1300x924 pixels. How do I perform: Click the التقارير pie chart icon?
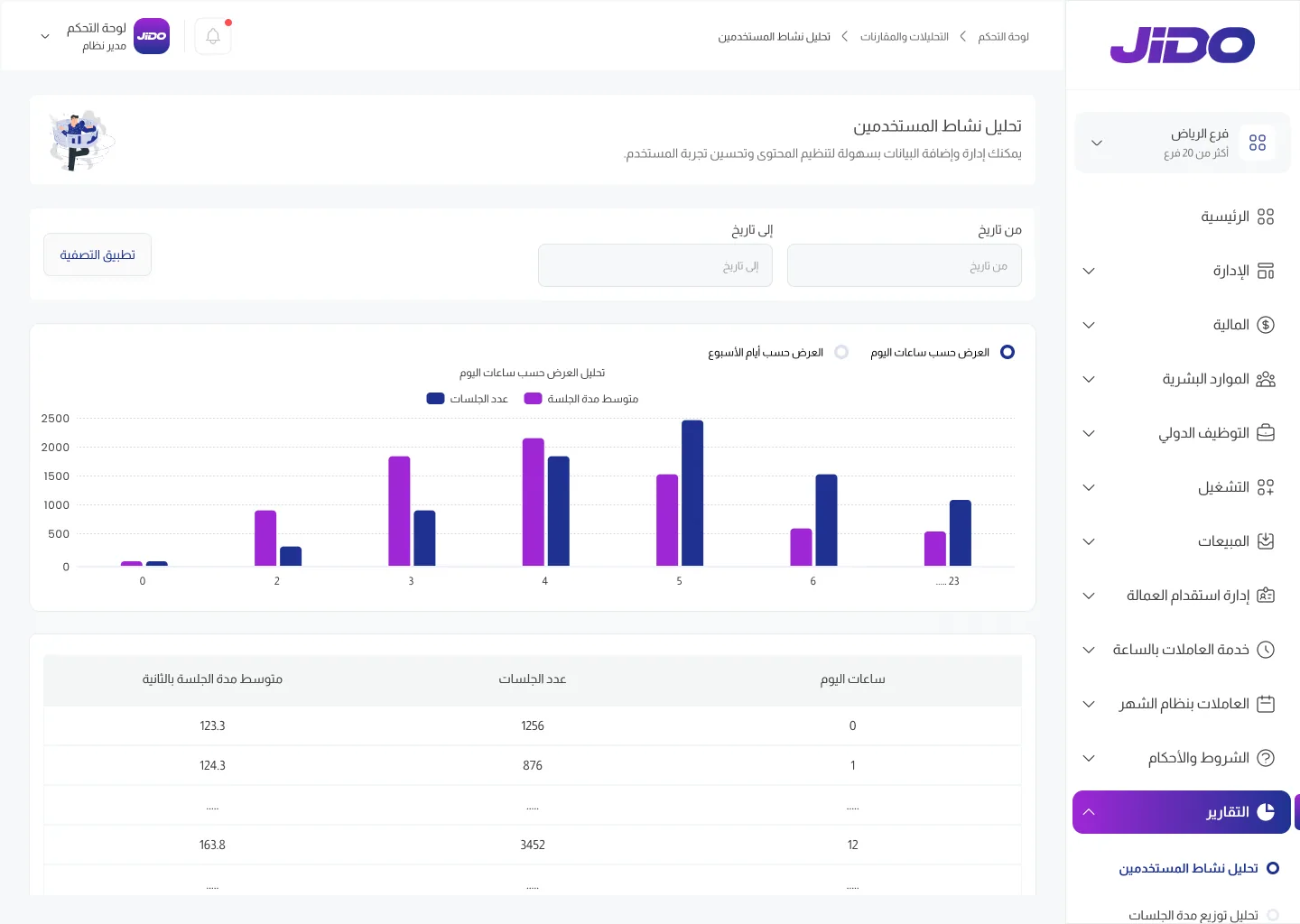click(x=1266, y=812)
